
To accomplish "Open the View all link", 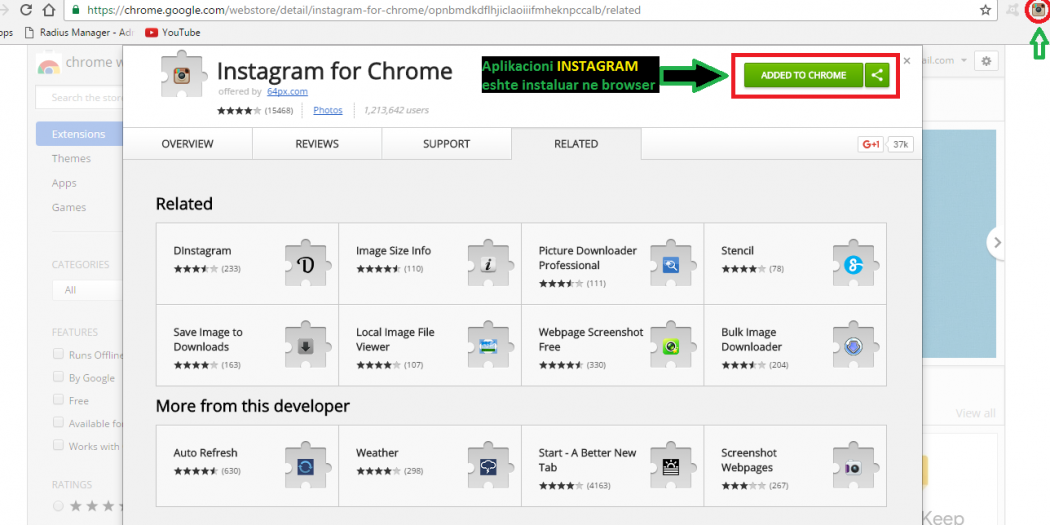I will click(x=975, y=413).
